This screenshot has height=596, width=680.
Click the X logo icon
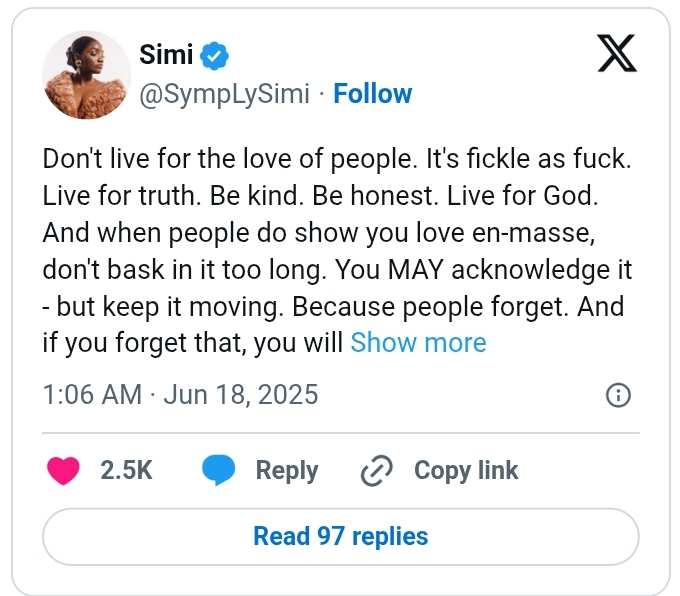[x=617, y=53]
